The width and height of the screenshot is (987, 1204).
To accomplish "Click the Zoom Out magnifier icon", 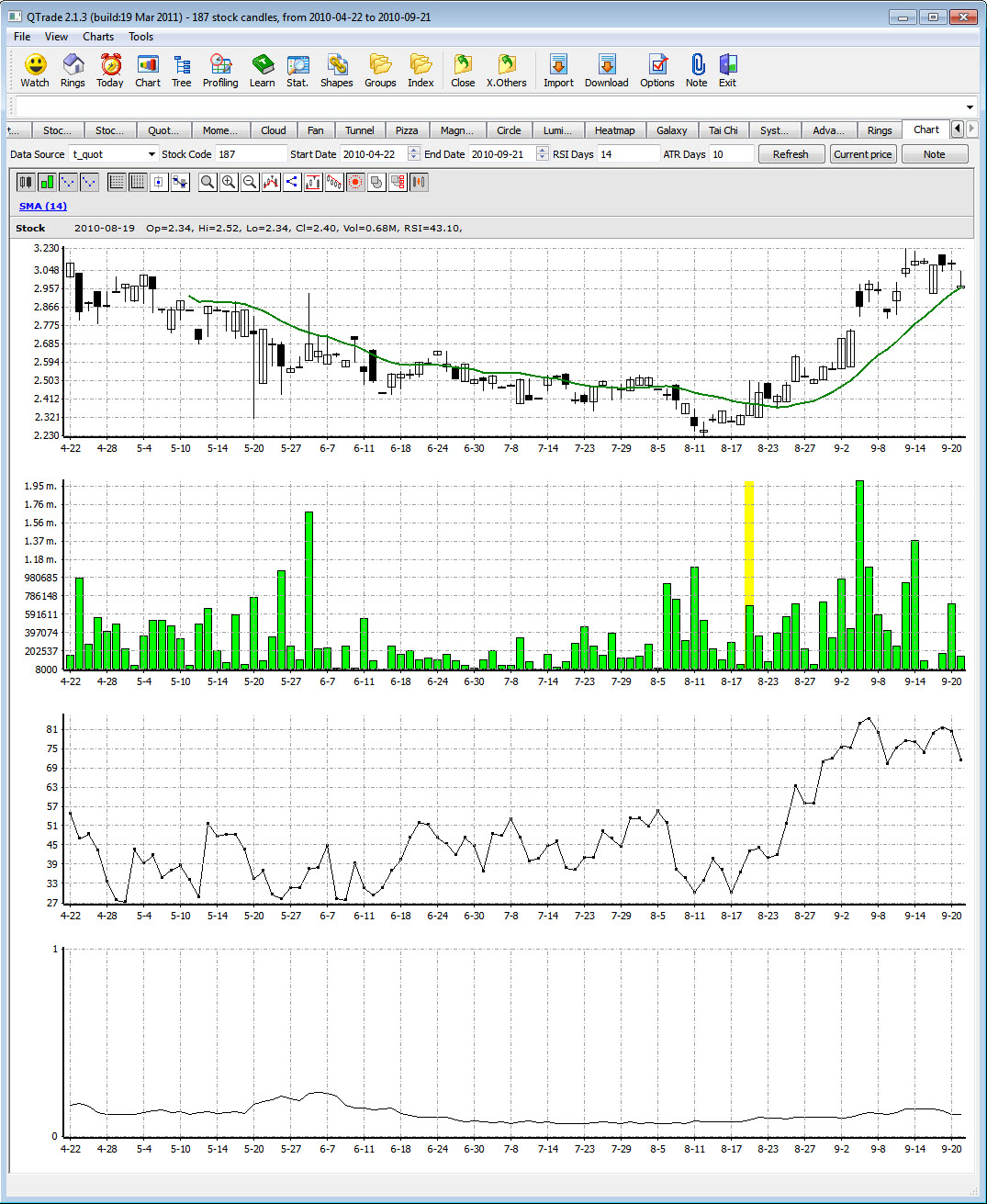I will tap(249, 182).
